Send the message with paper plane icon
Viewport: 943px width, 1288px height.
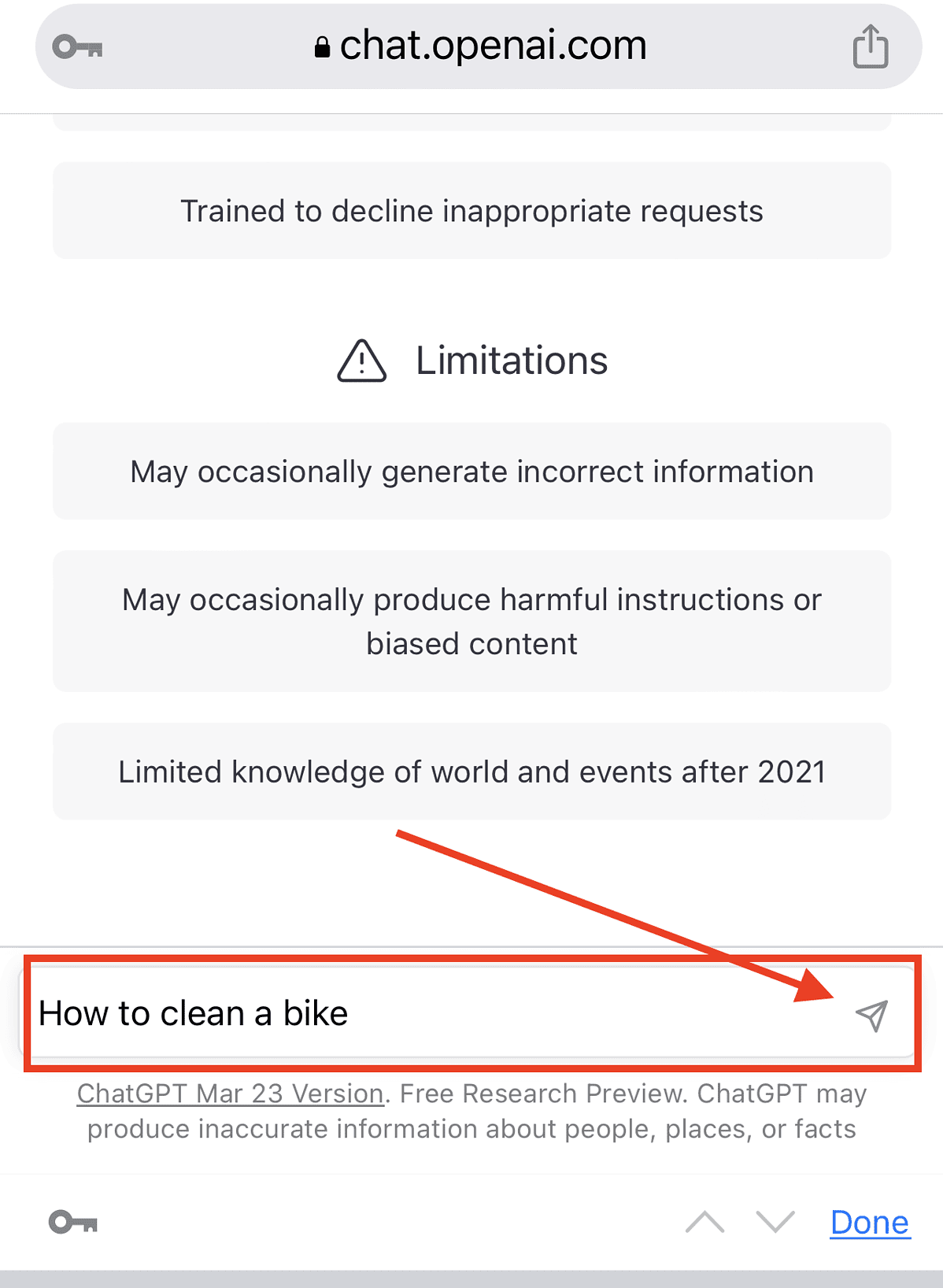tap(871, 1015)
